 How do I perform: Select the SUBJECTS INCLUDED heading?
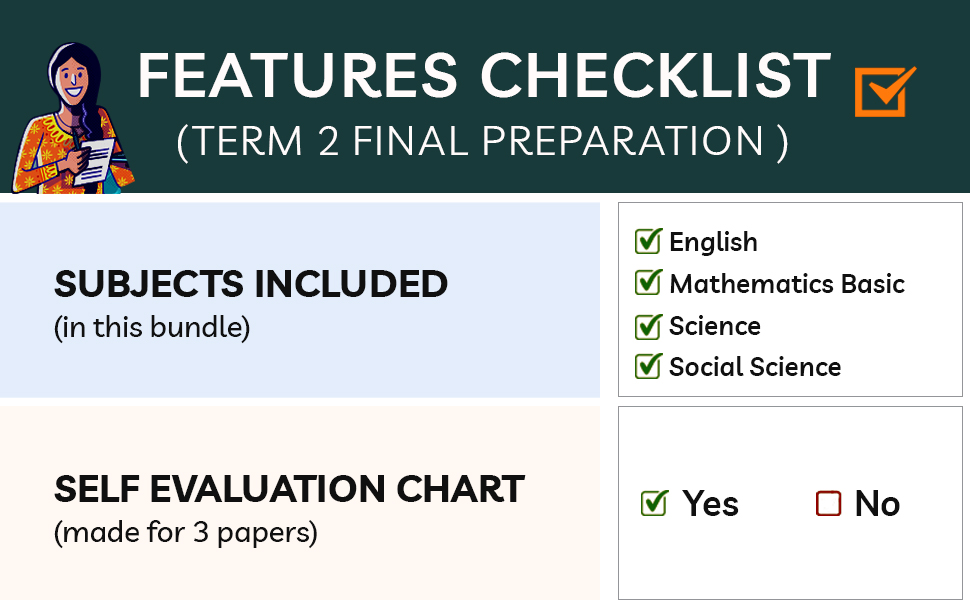point(251,285)
